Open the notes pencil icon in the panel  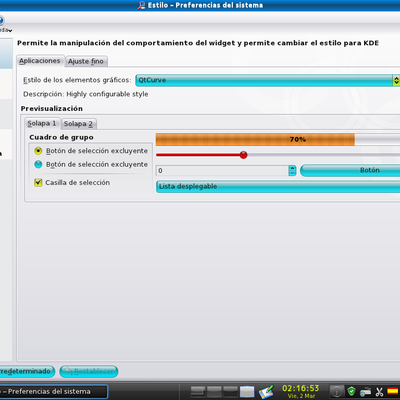[x=266, y=392]
